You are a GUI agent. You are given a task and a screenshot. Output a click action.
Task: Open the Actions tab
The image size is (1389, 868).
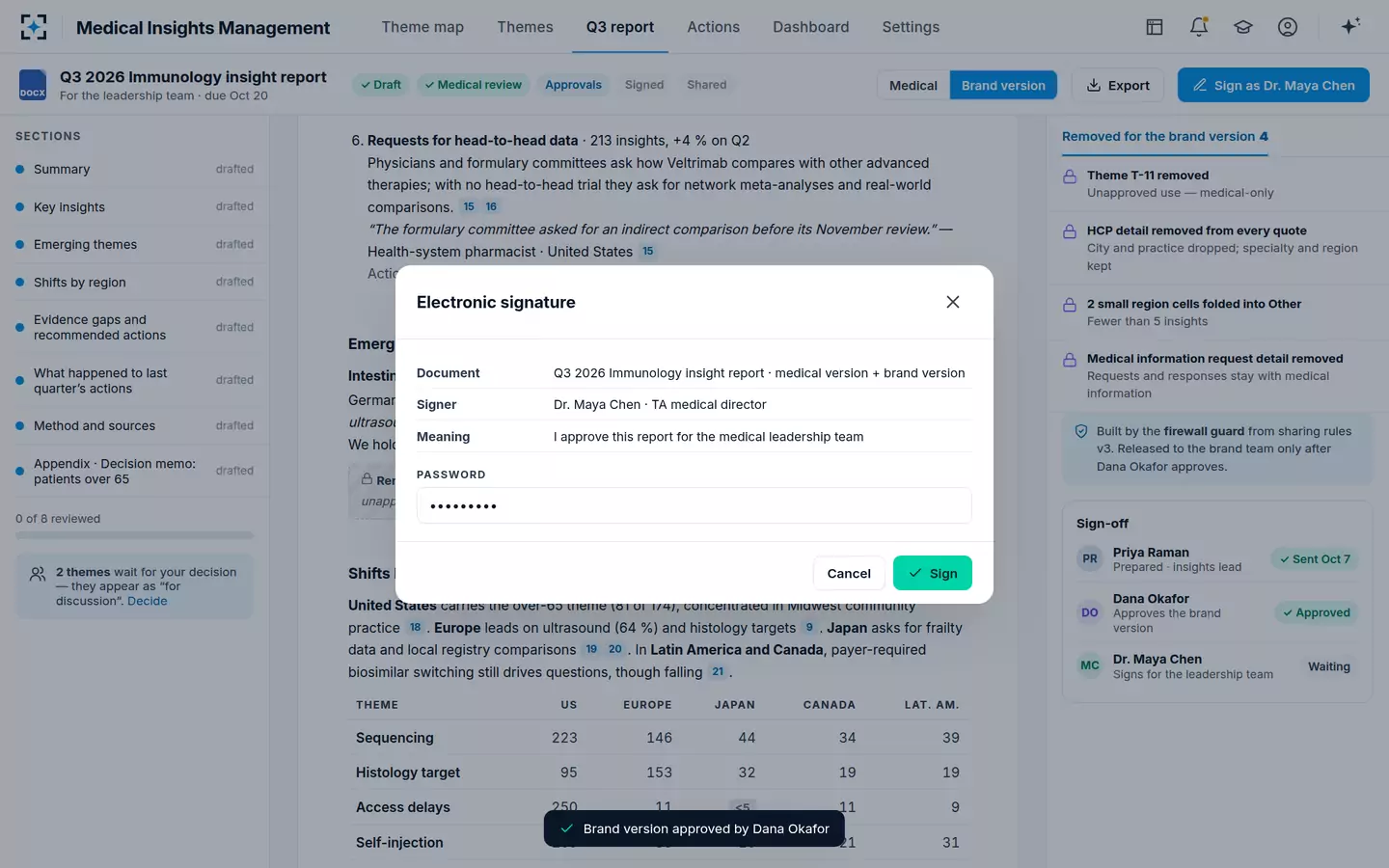click(713, 27)
